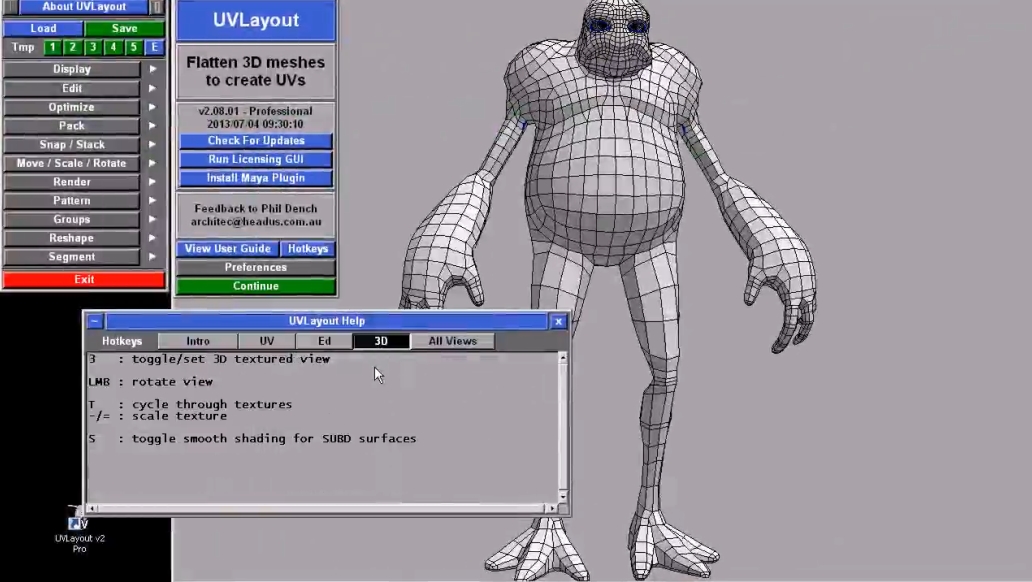Select temp slot 3 button
This screenshot has height=582, width=1032.
(x=93, y=47)
